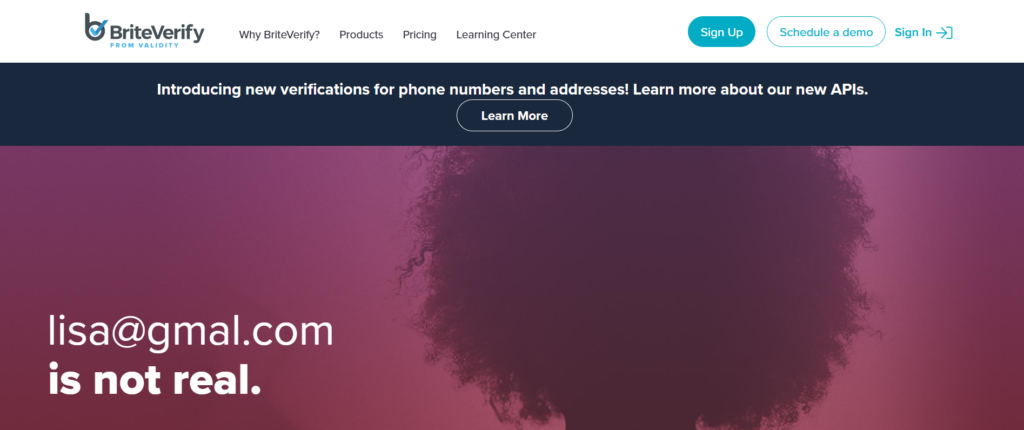The width and height of the screenshot is (1024, 430).
Task: Open the Learning Center nav item
Action: (496, 35)
